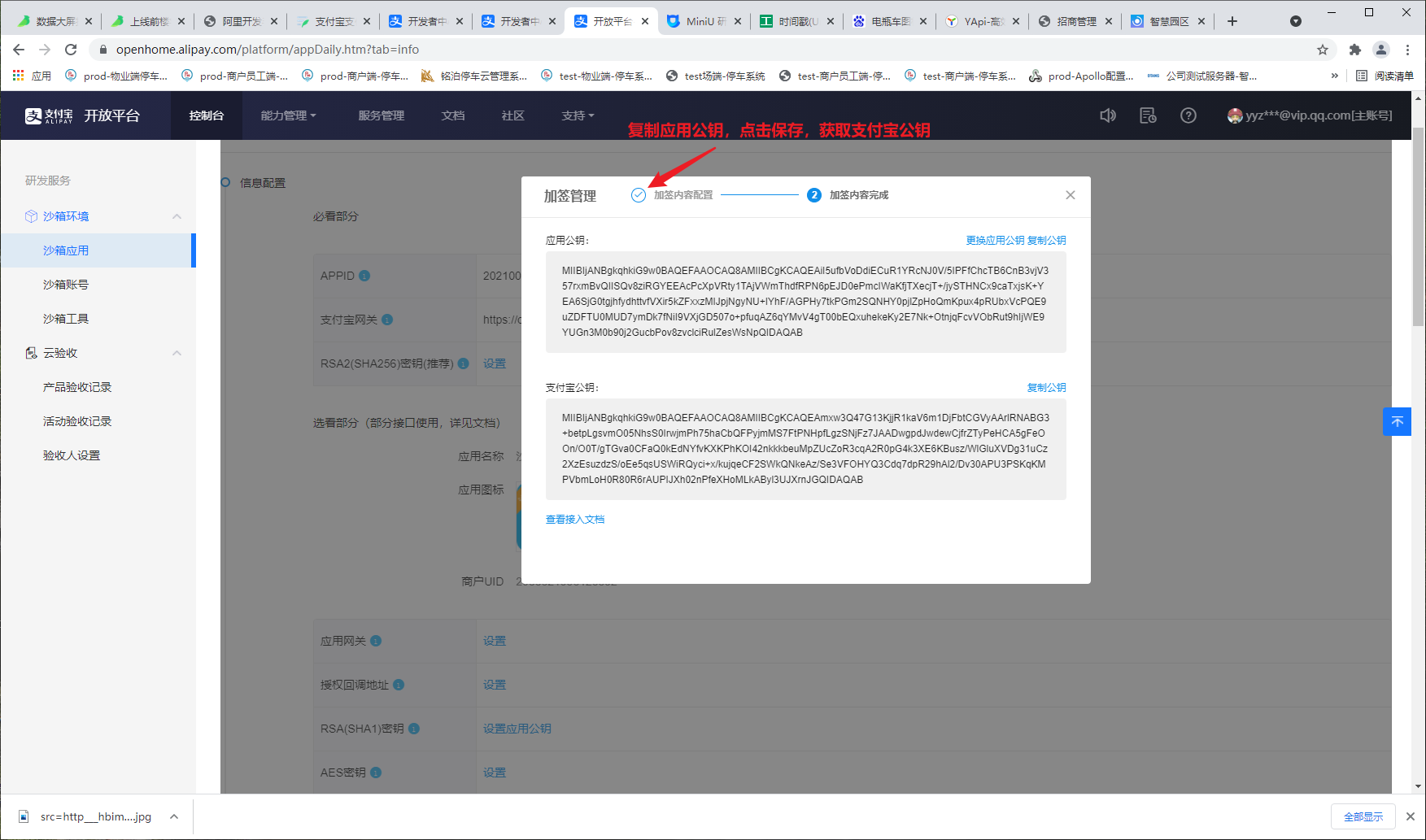Image resolution: width=1426 pixels, height=840 pixels.
Task: Open the Chrome profile avatar
Action: [1381, 50]
